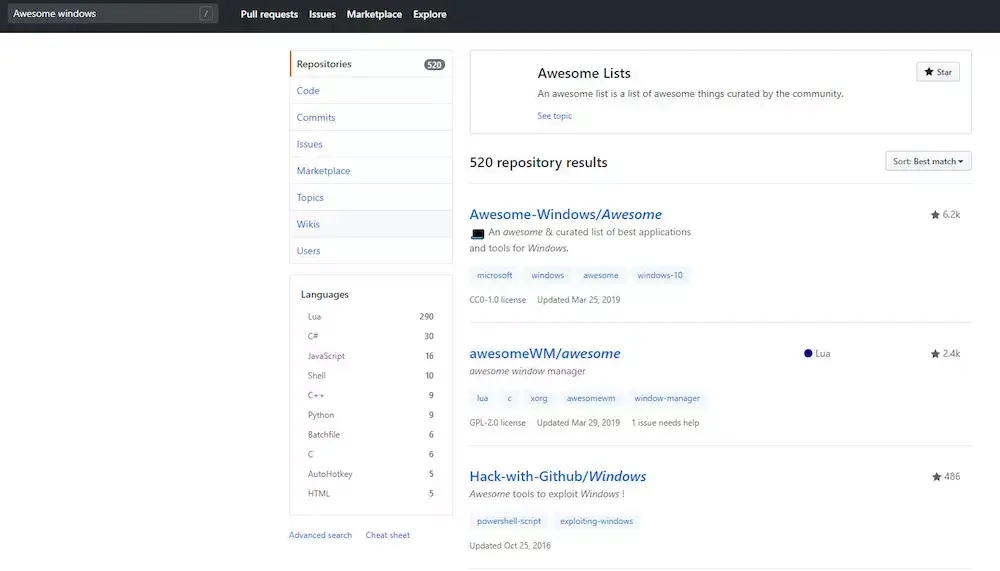
Task: Click the Languages heading in sidebar
Action: [x=325, y=295]
